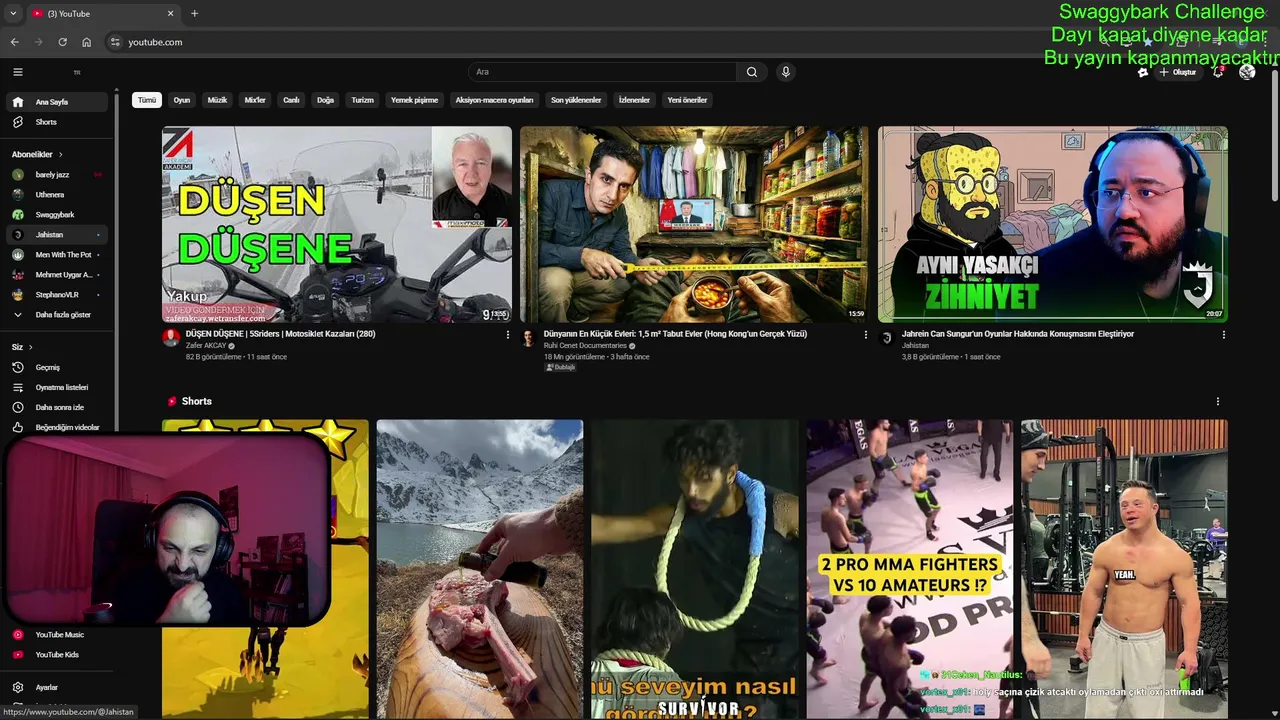1280x720 pixels.
Task: Open StephanoVLR subscription channel
Action: (x=58, y=295)
